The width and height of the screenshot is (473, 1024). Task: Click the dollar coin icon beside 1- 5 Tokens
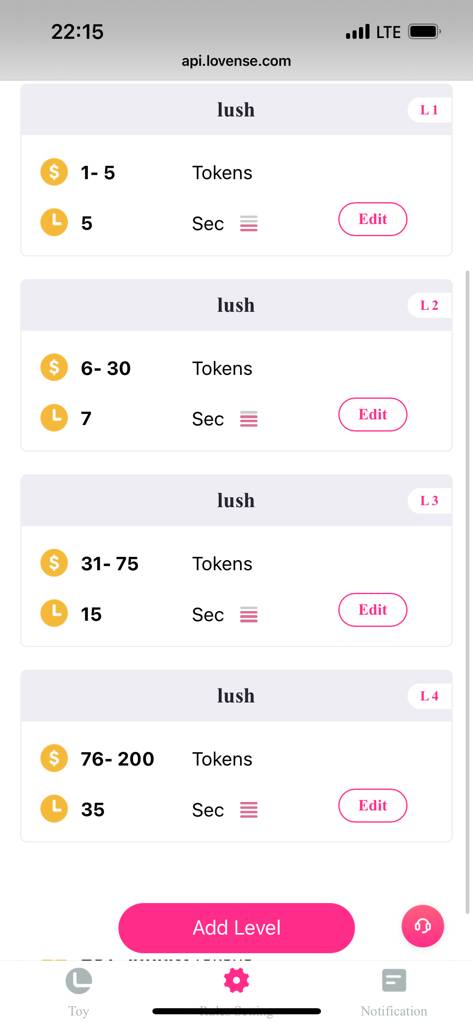pos(54,172)
